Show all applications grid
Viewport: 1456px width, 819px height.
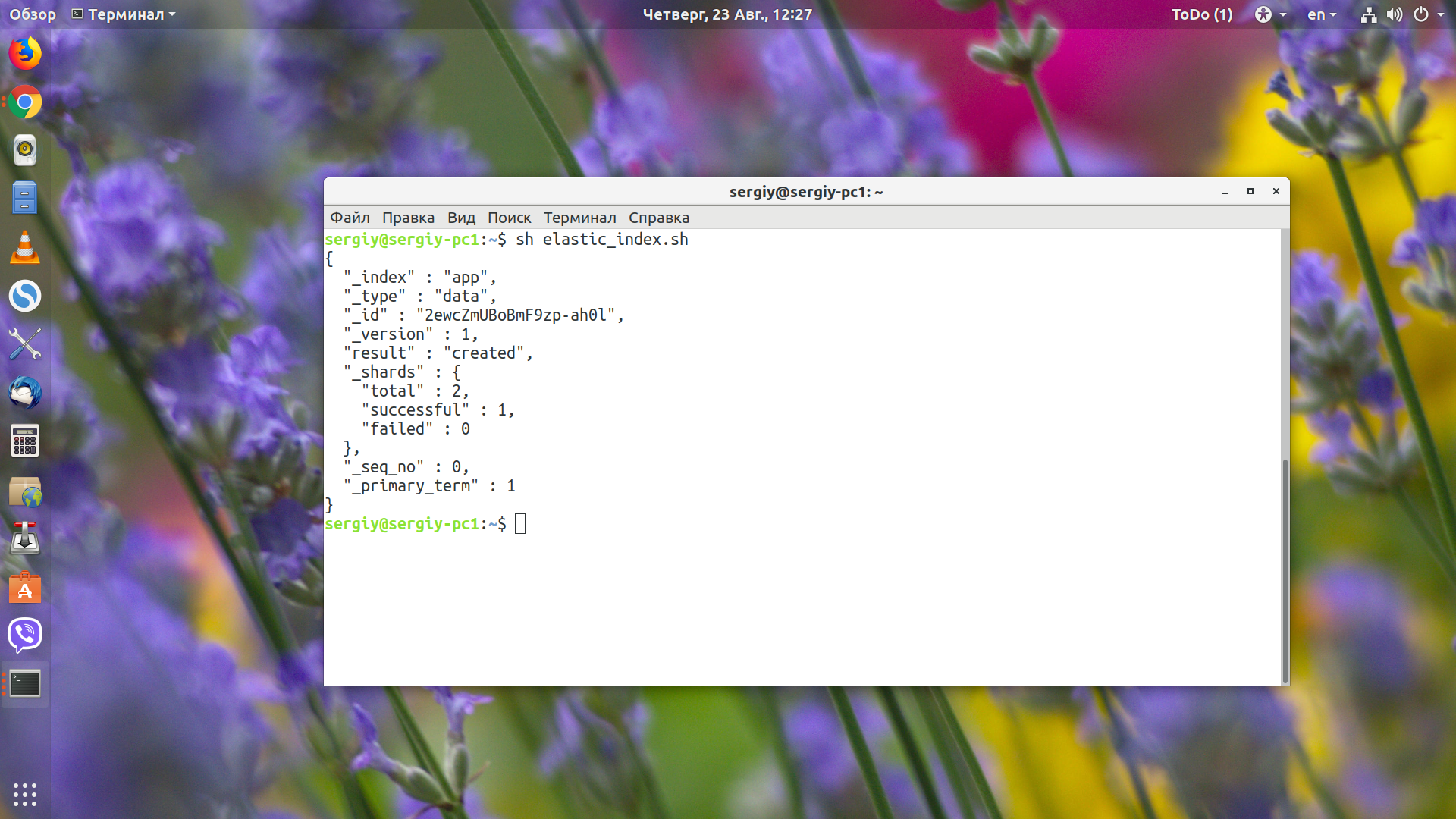click(25, 794)
